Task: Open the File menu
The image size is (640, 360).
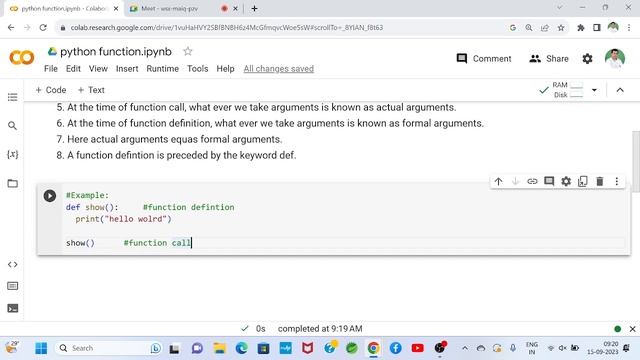Action: (51, 69)
